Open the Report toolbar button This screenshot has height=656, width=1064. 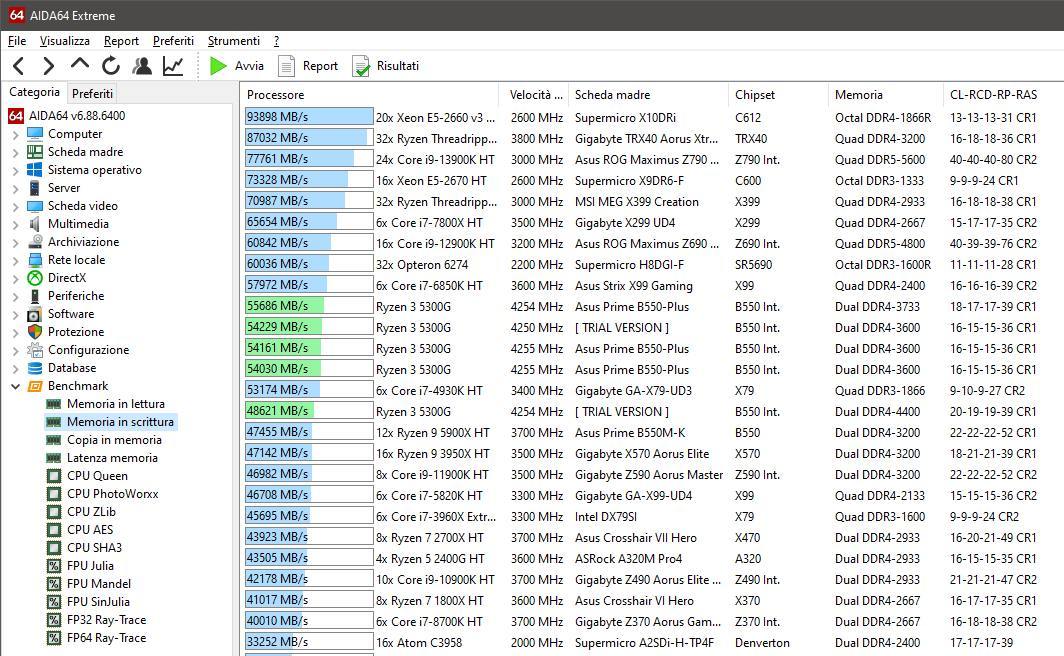pos(308,66)
